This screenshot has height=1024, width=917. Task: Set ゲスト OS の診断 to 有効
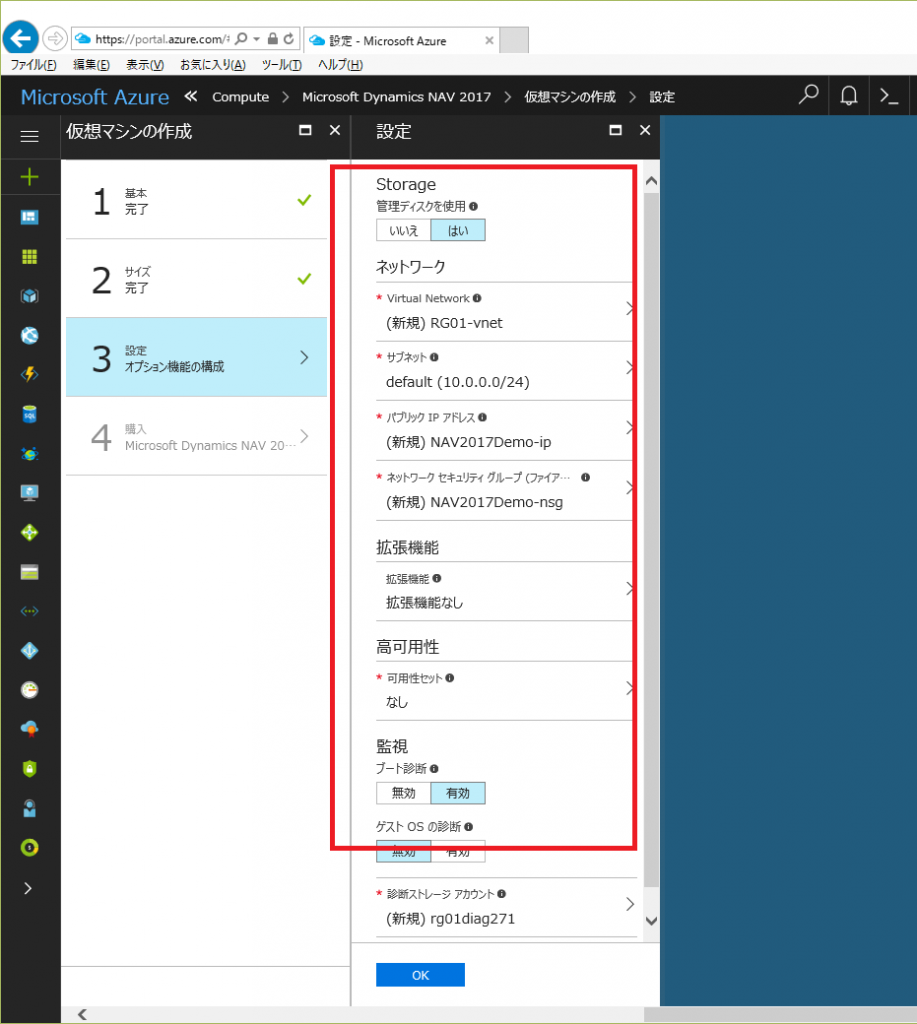coord(458,852)
